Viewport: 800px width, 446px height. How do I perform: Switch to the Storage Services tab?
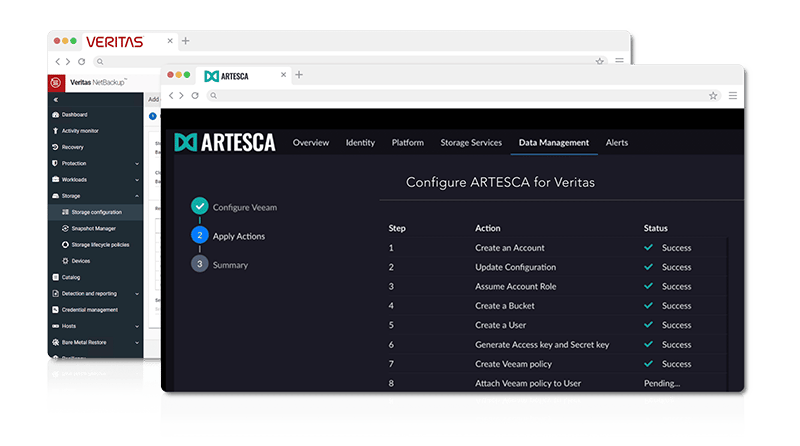(x=471, y=142)
